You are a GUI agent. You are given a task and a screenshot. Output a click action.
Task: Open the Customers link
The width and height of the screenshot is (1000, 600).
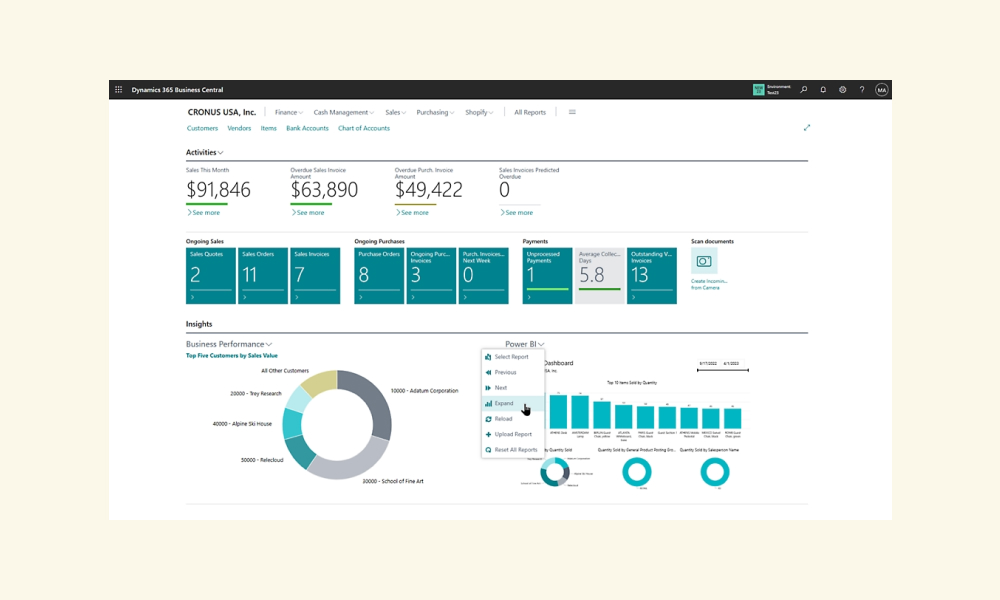pyautogui.click(x=202, y=128)
